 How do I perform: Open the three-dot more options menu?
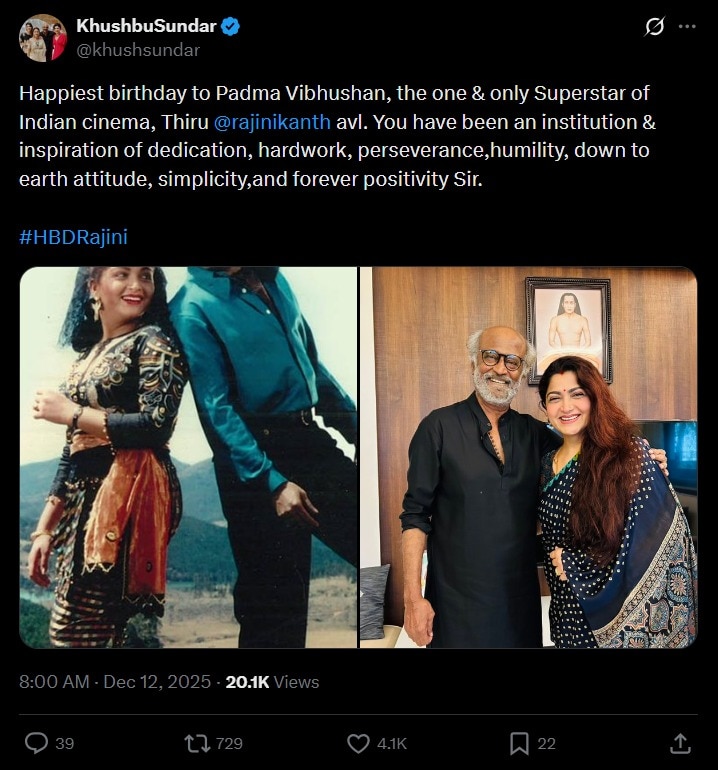687,27
